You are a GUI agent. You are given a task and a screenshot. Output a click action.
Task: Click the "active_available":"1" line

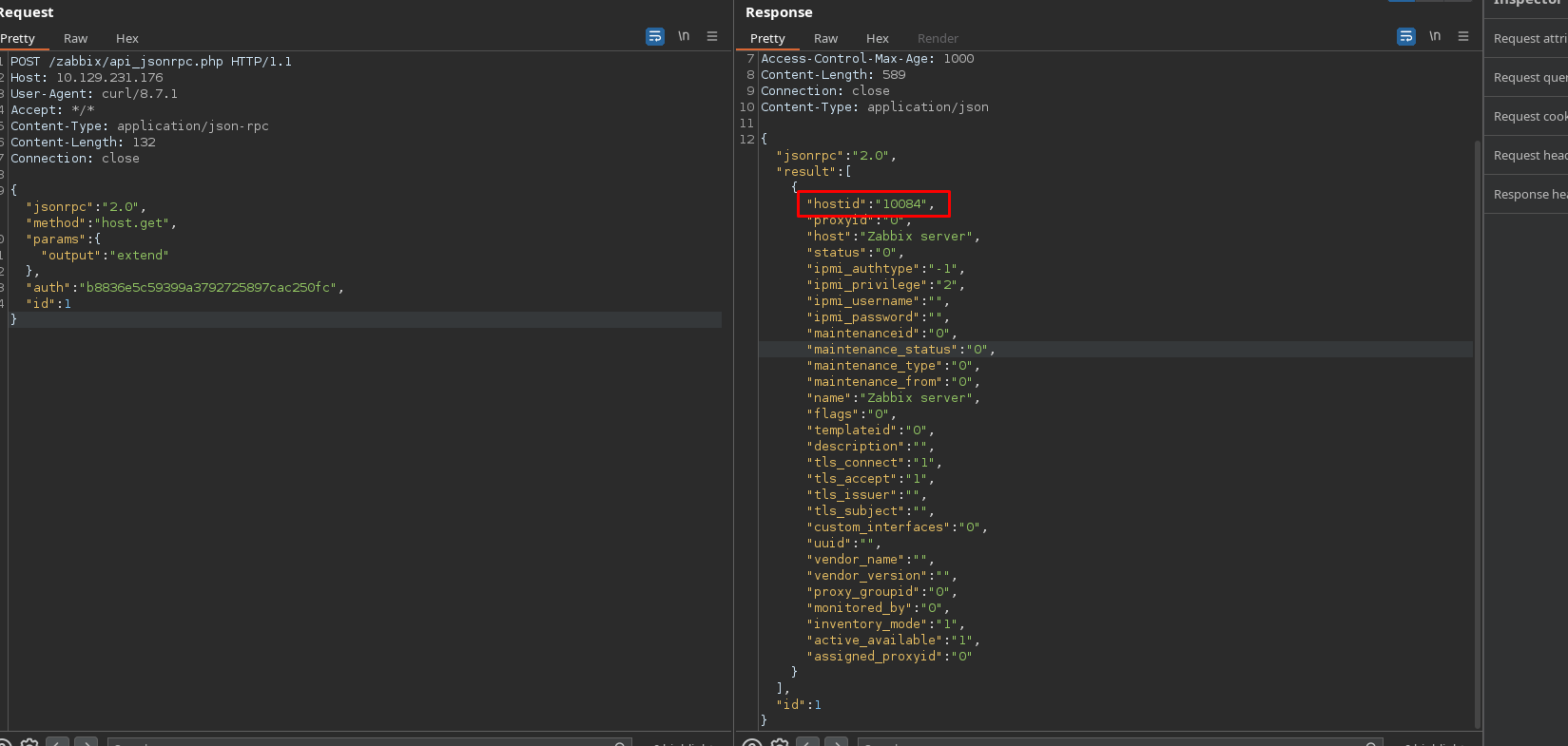(893, 640)
